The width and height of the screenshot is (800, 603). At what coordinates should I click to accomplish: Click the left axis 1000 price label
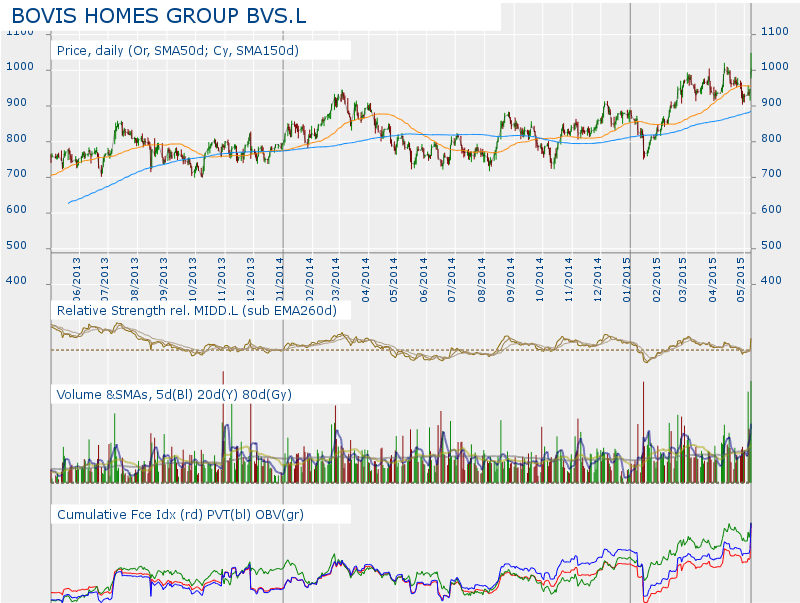pos(20,67)
